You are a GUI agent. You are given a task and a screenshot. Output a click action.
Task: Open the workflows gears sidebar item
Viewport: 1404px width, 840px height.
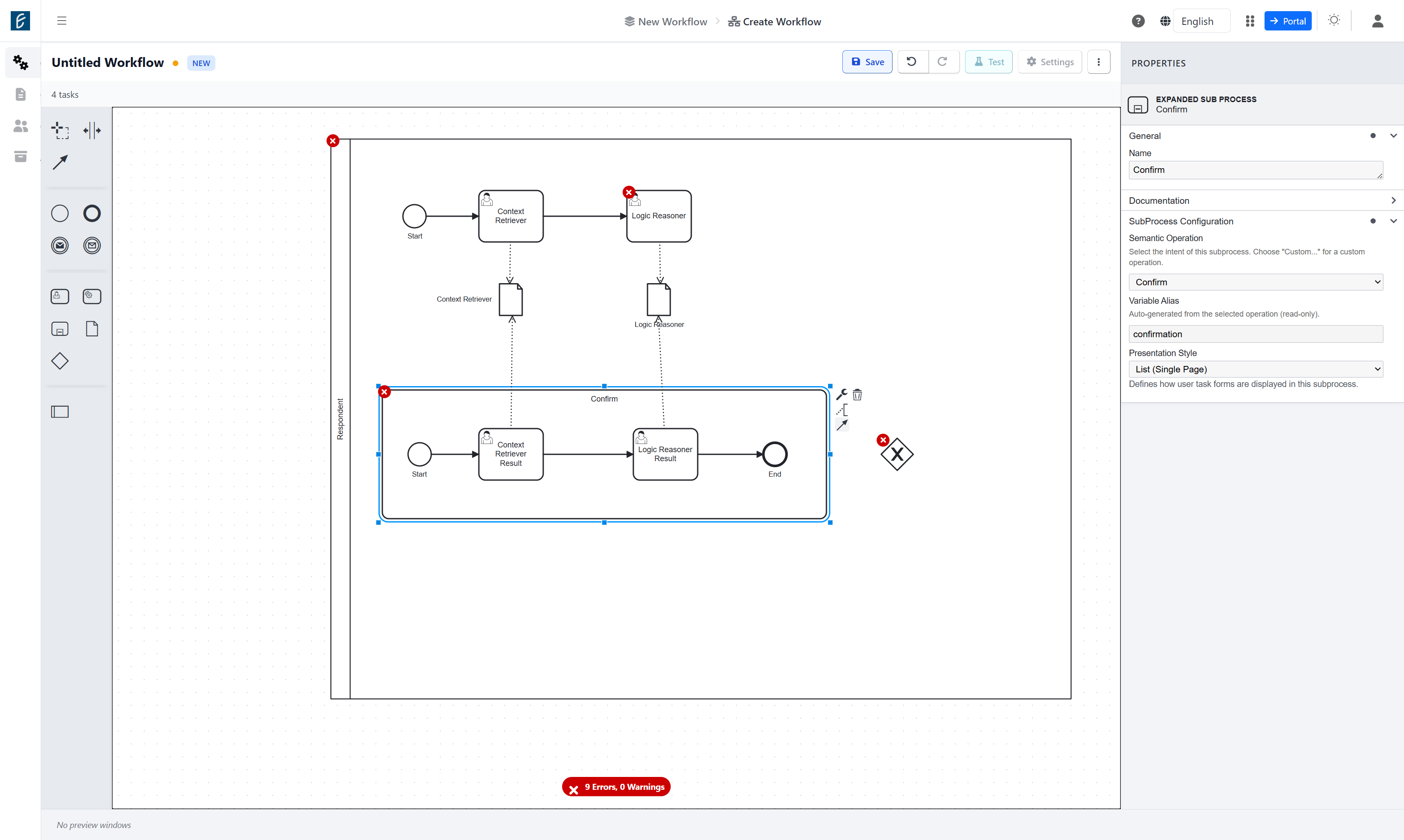click(20, 62)
